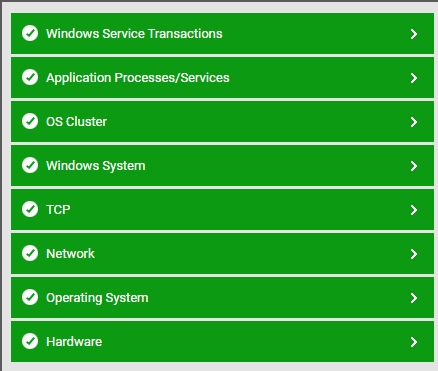
Task: Select the Operating System label text
Action: (x=97, y=298)
